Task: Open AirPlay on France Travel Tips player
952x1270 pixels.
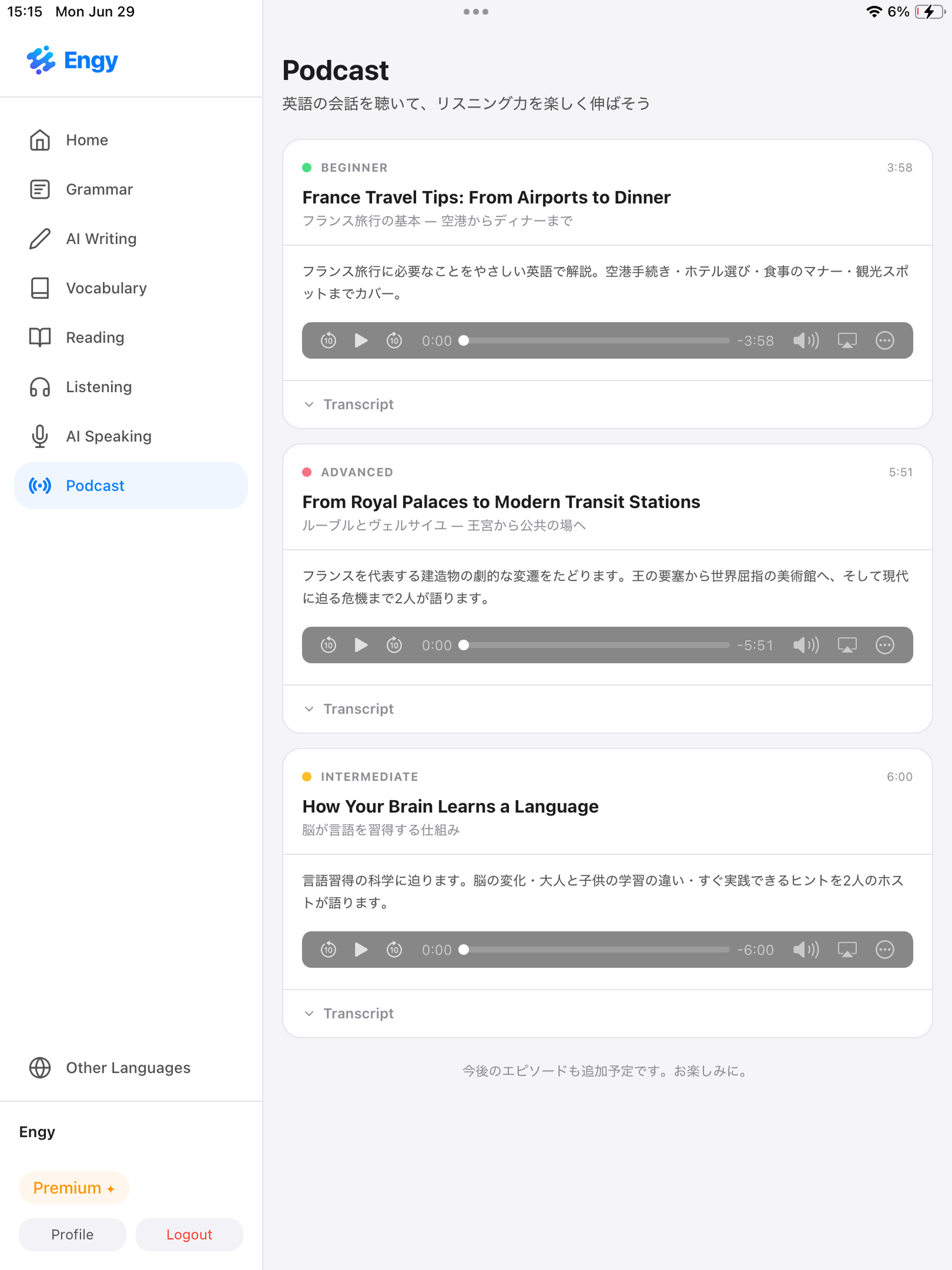Action: point(847,340)
